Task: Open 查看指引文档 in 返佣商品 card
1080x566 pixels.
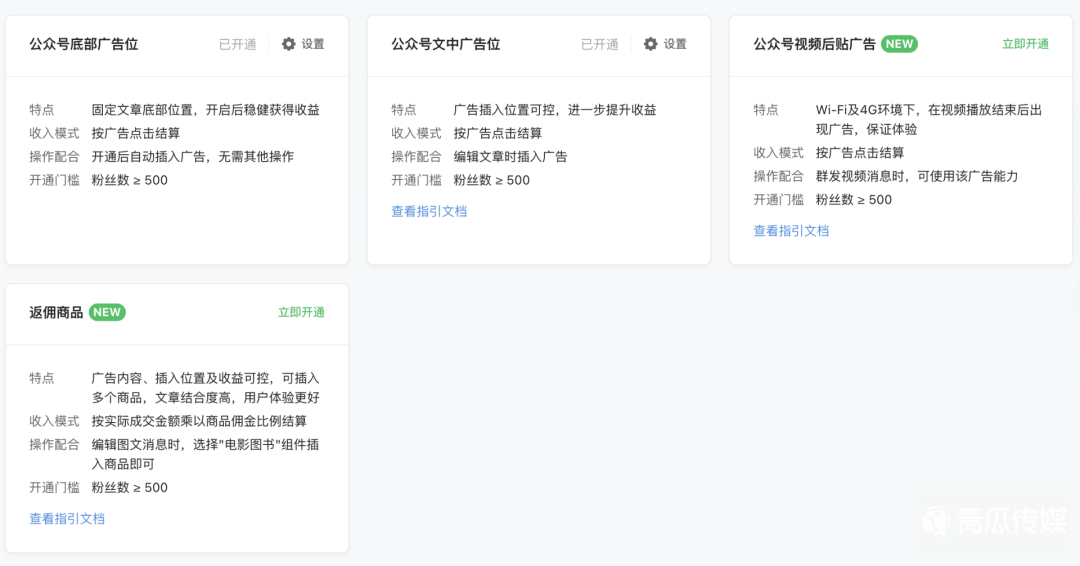Action: [67, 518]
